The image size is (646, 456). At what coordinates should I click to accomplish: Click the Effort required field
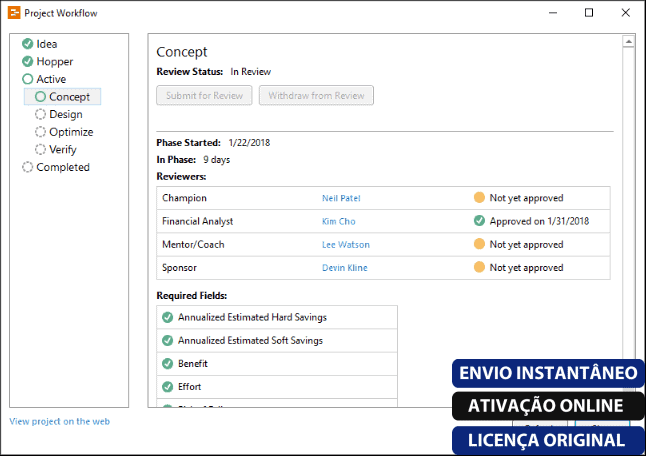(277, 386)
